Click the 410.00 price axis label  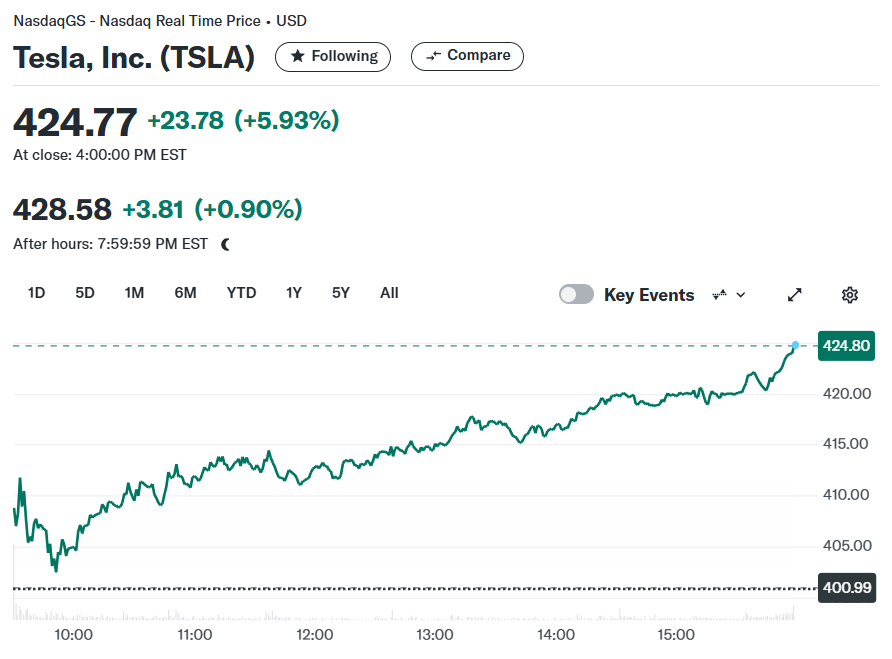click(846, 495)
